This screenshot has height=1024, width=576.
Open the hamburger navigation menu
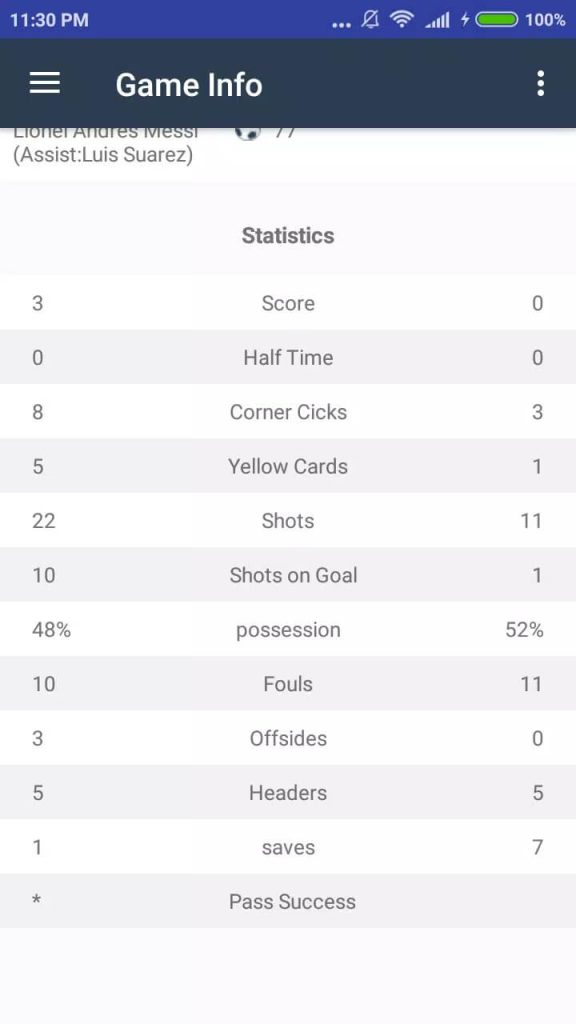[45, 84]
